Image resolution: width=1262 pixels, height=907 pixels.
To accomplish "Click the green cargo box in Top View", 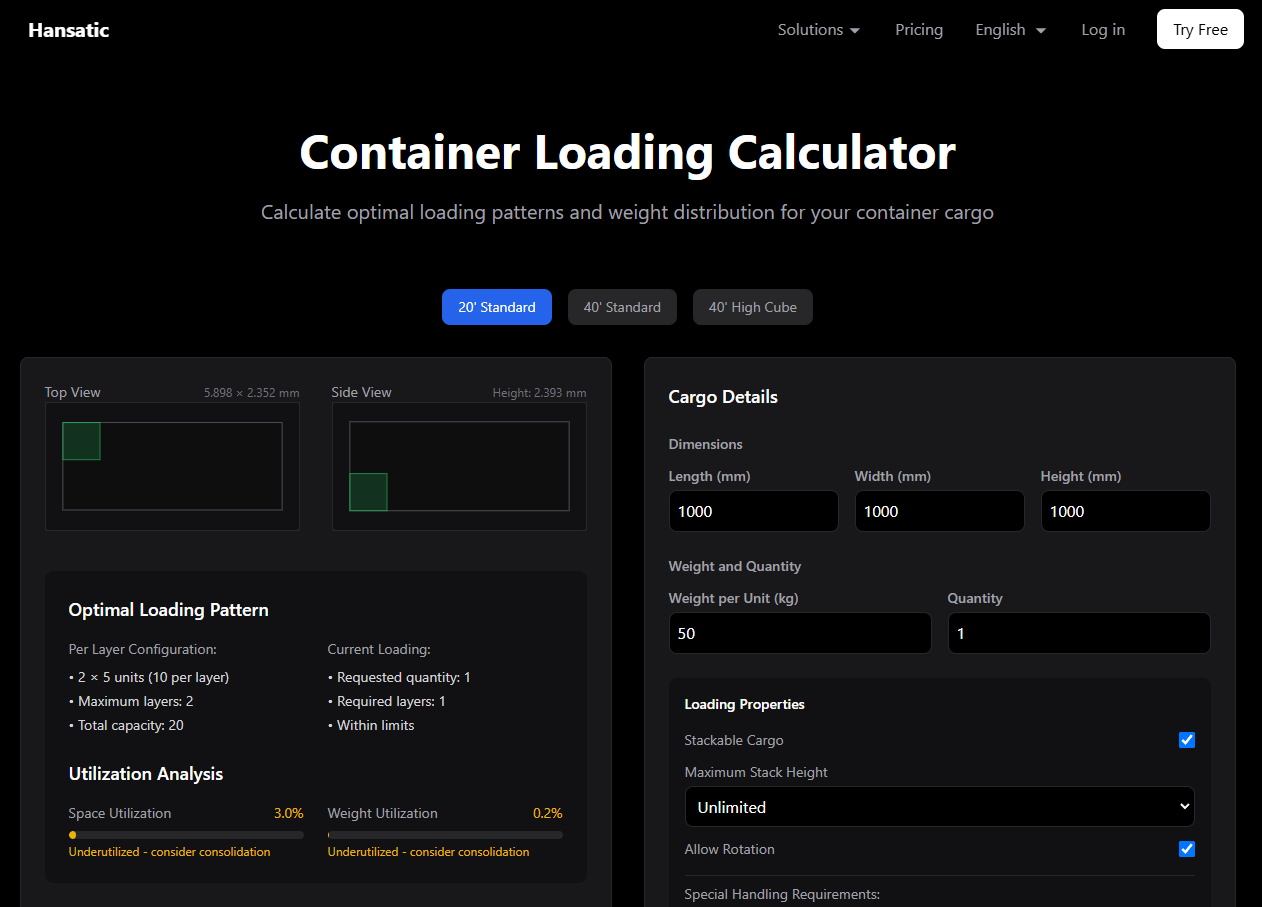I will point(80,441).
